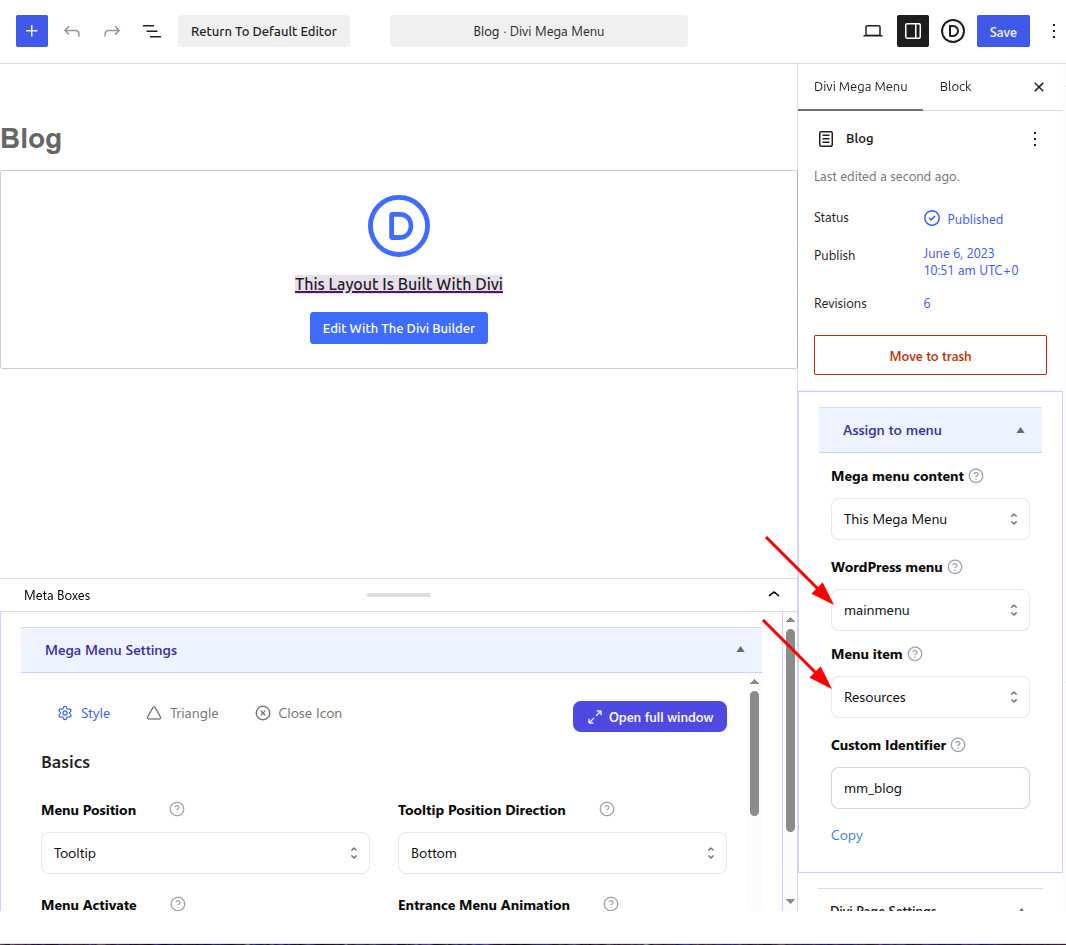Open the Published status setting
The height and width of the screenshot is (945, 1066).
click(x=963, y=219)
